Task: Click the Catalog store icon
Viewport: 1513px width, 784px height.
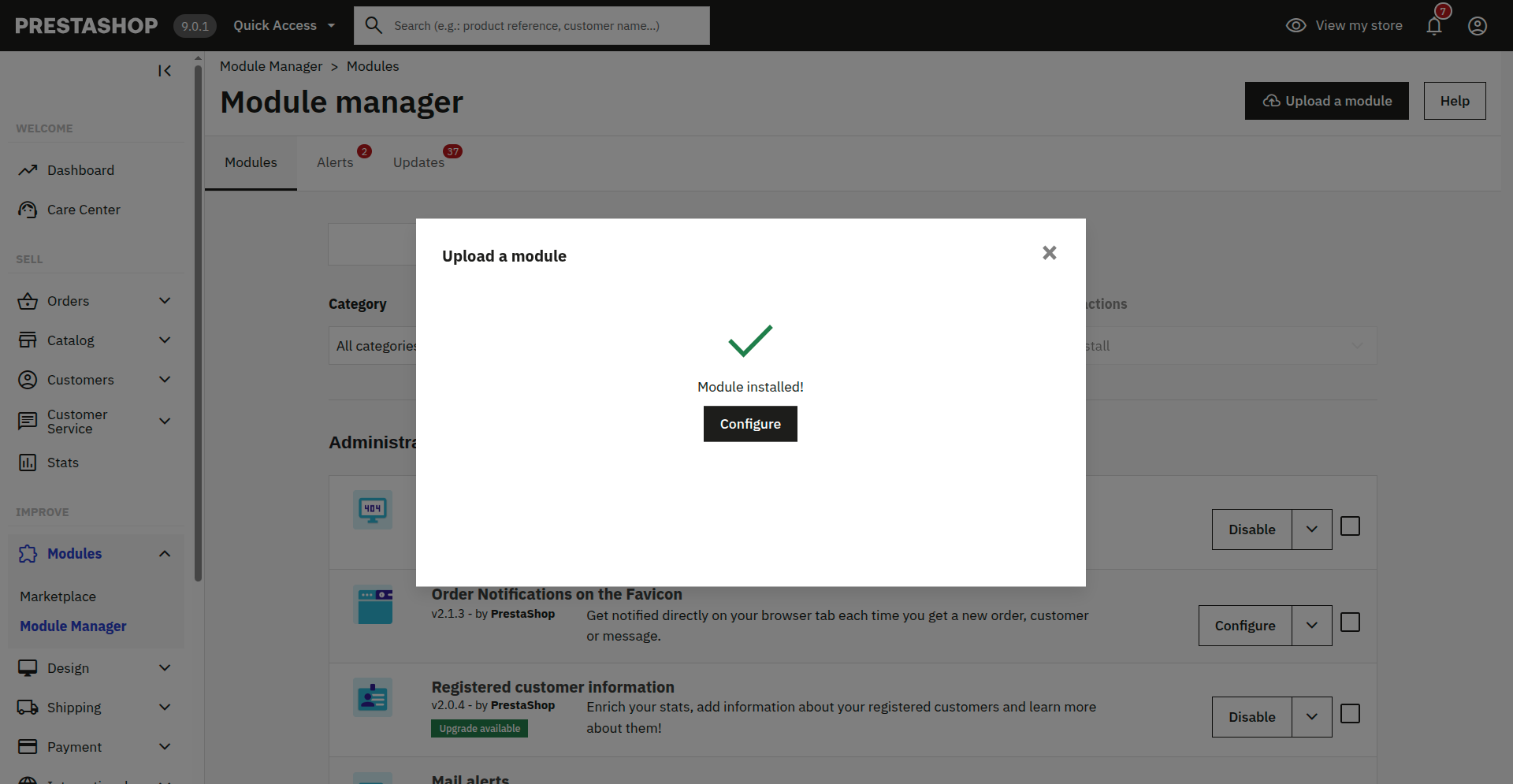Action: coord(28,340)
